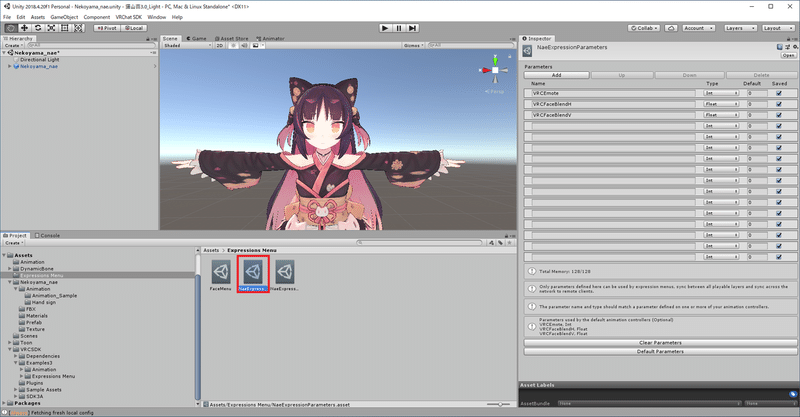Select the third NaeExpress asset icon
This screenshot has height=417, width=800.
(285, 272)
